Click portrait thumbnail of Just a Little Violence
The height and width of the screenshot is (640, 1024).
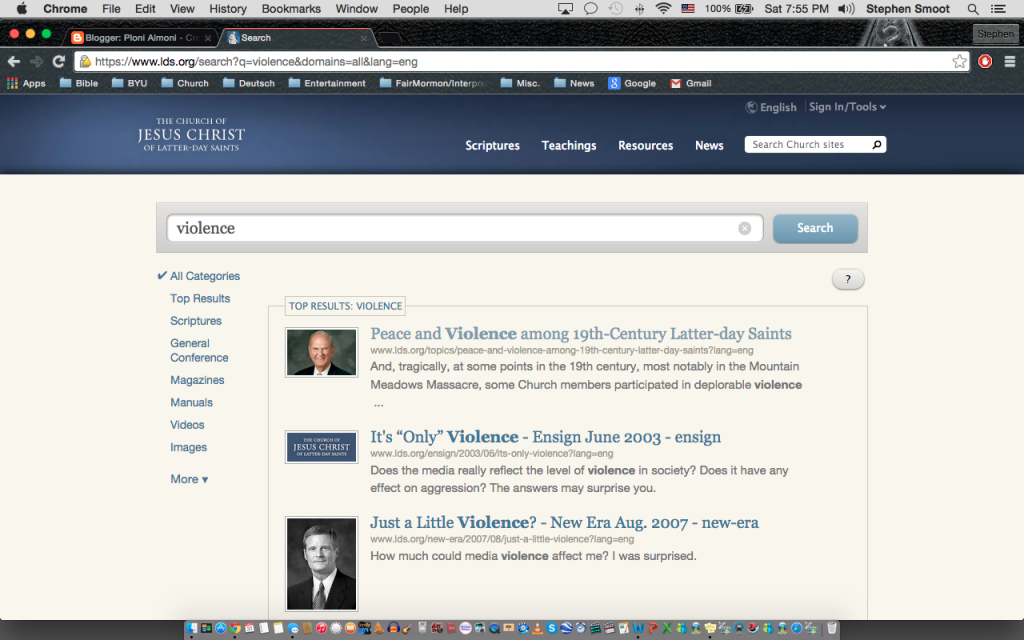click(321, 564)
